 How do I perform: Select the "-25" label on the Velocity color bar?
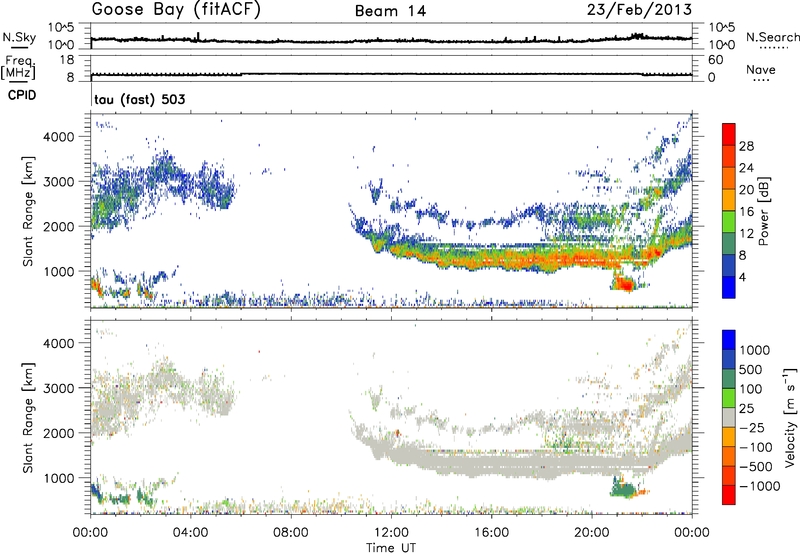coord(751,427)
